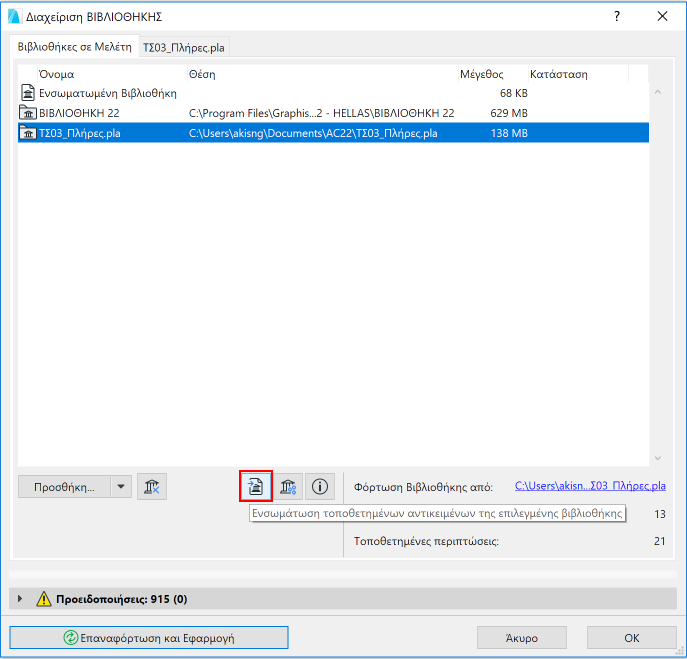Open the library path link C:\Users\akisn...
Viewport: 687px width, 659px height.
pos(590,486)
